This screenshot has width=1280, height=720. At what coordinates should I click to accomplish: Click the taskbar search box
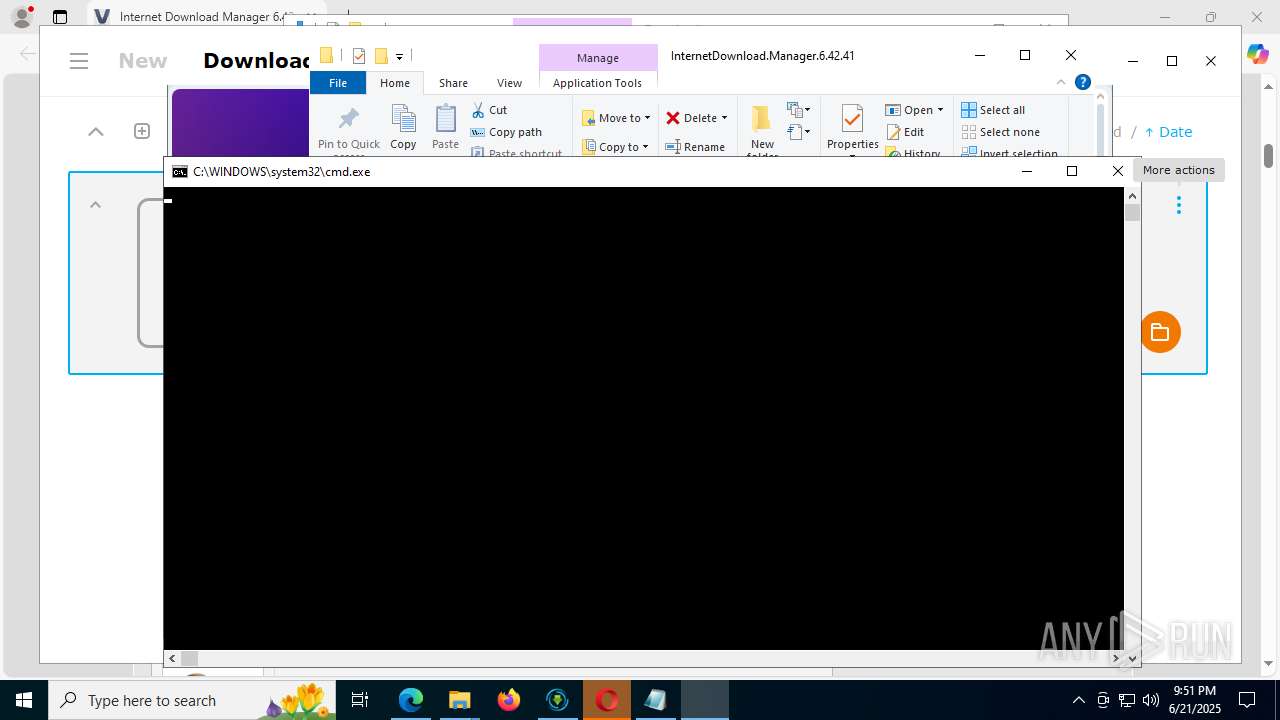point(190,700)
